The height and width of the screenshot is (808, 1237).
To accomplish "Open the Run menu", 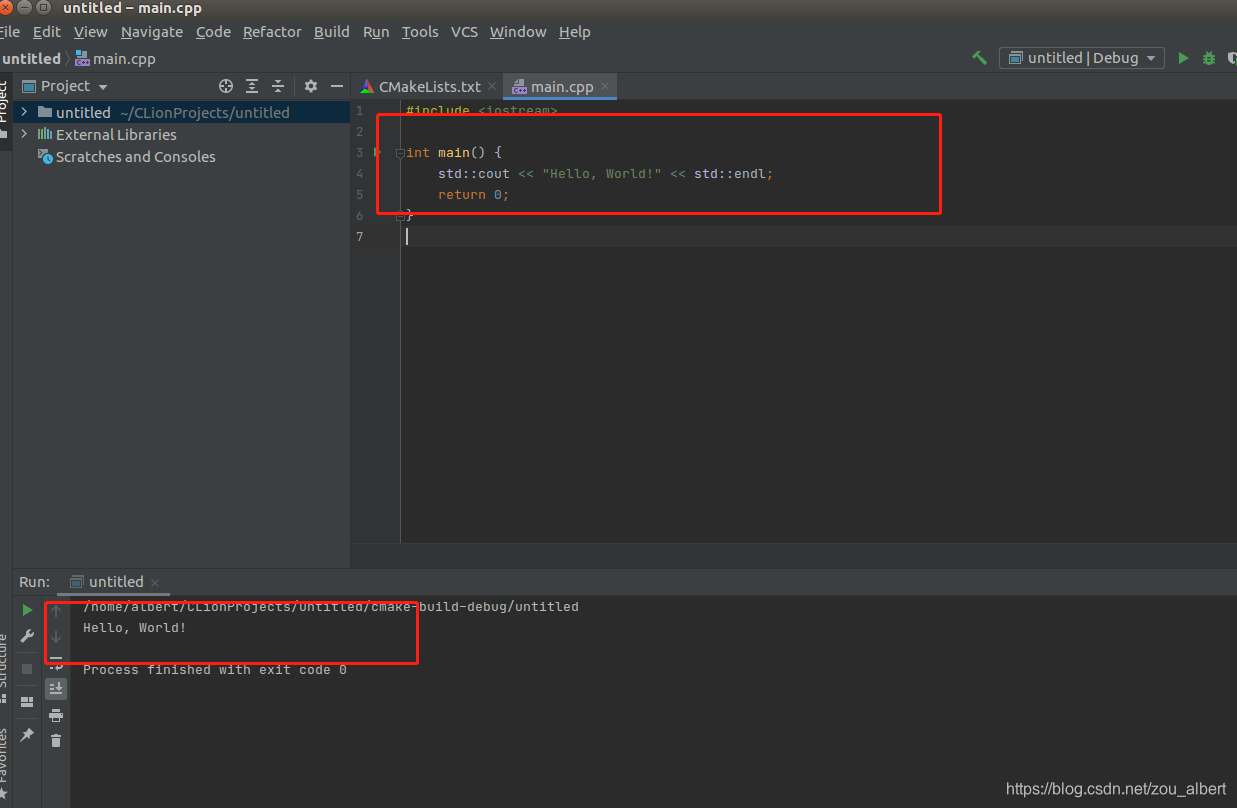I will pyautogui.click(x=376, y=32).
